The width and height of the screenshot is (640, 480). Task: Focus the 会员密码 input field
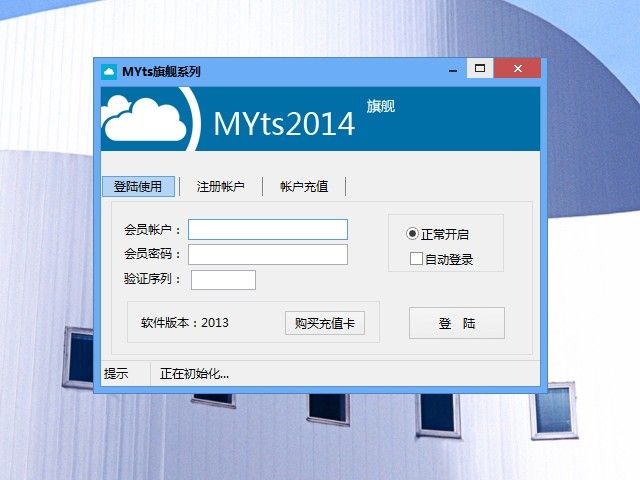coord(268,254)
